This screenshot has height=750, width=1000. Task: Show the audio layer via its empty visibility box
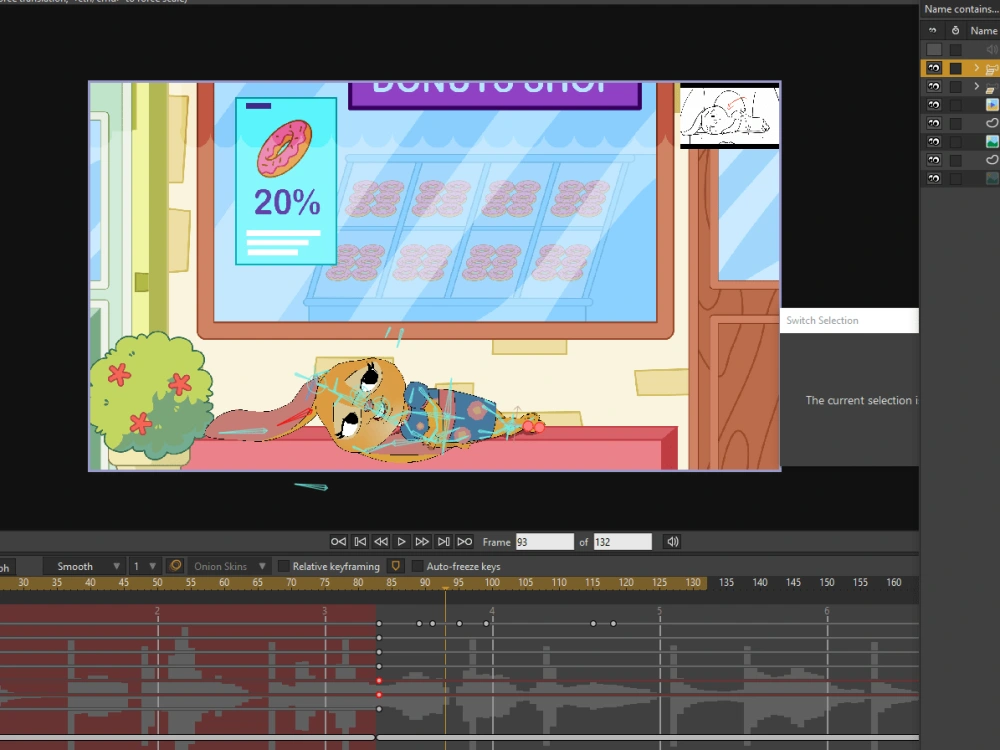click(x=934, y=49)
